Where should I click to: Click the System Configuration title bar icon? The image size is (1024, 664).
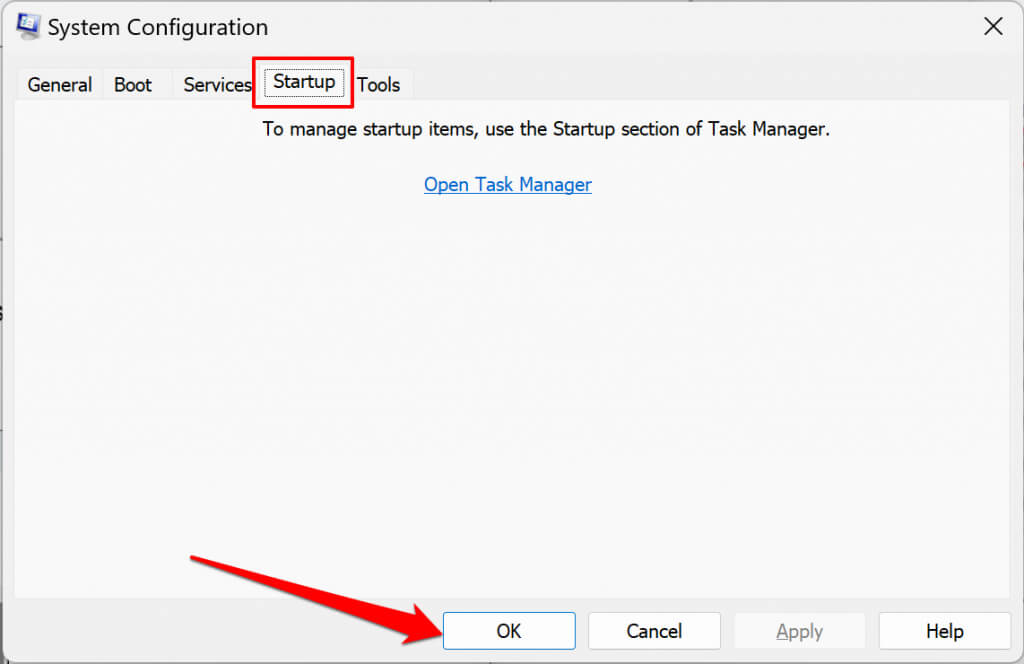28,27
